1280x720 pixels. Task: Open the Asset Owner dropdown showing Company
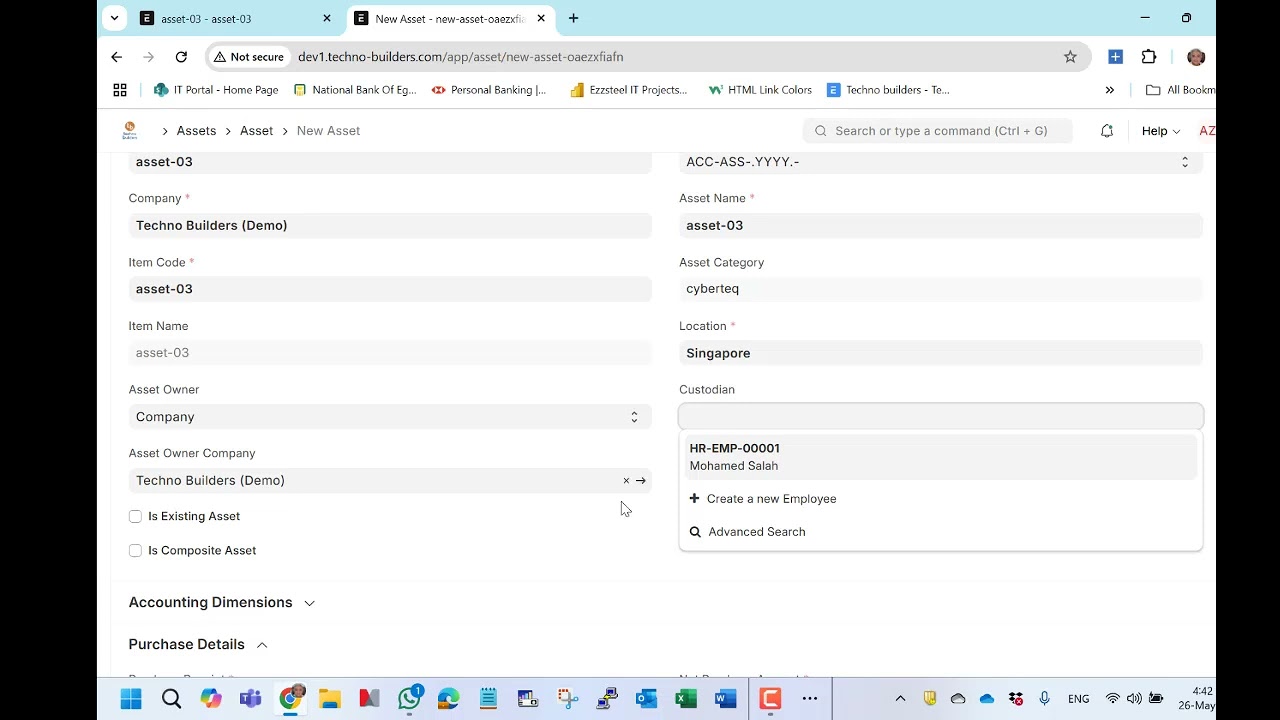pos(390,417)
